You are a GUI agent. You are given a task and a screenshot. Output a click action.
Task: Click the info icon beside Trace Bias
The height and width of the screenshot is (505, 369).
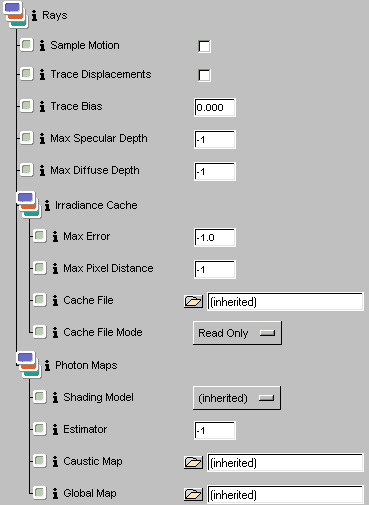[42, 107]
